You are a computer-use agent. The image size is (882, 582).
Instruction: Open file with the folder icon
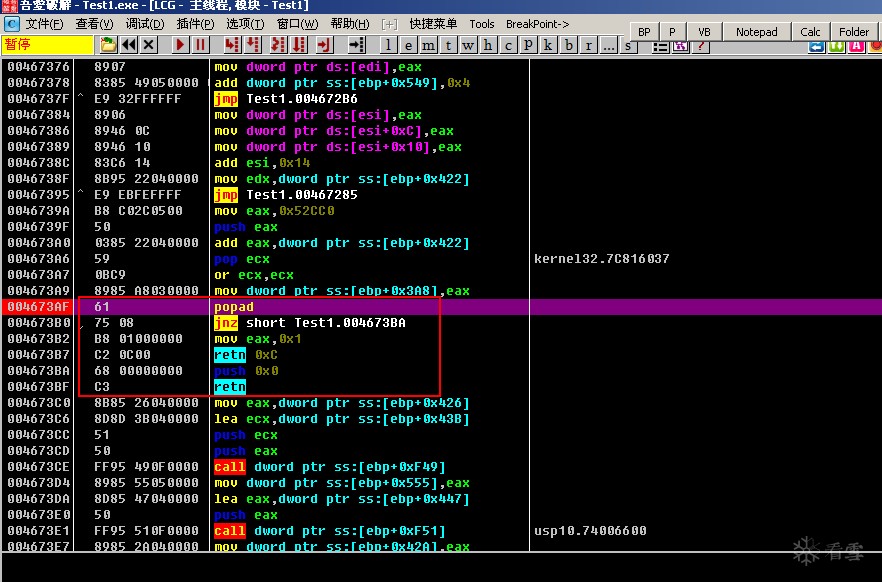(108, 44)
